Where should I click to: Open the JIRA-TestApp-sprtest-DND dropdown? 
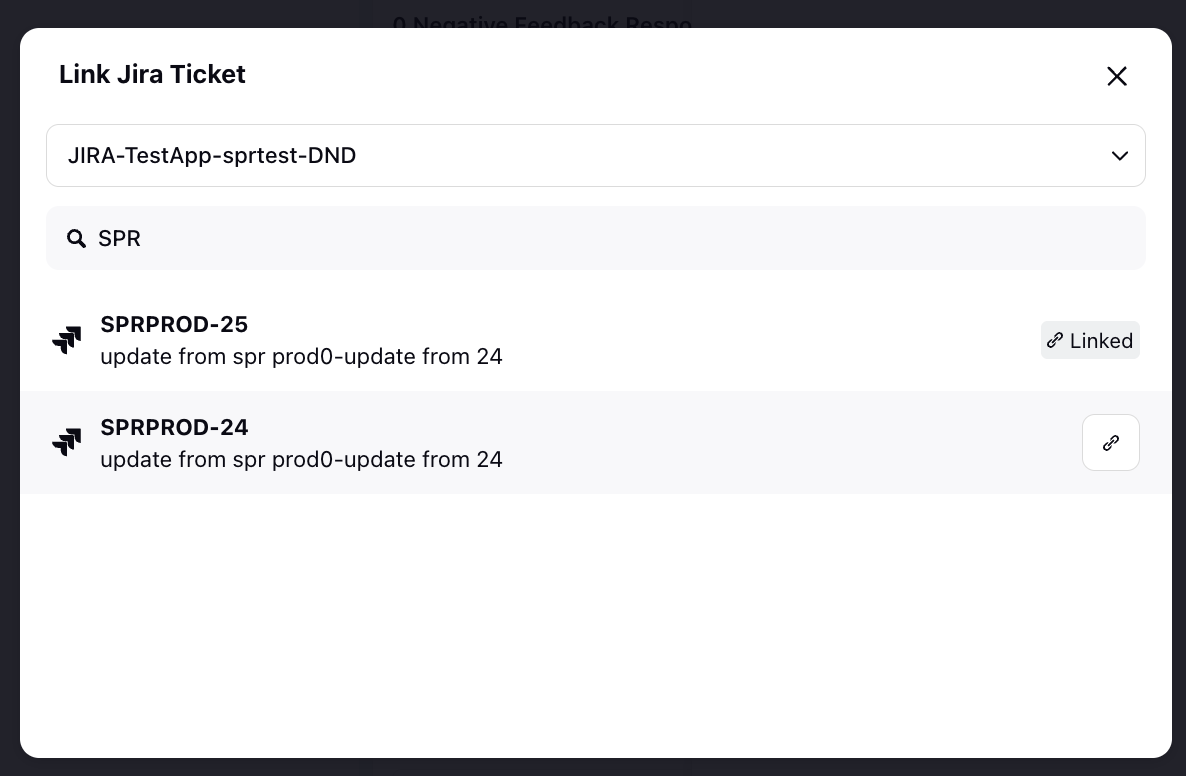click(595, 156)
